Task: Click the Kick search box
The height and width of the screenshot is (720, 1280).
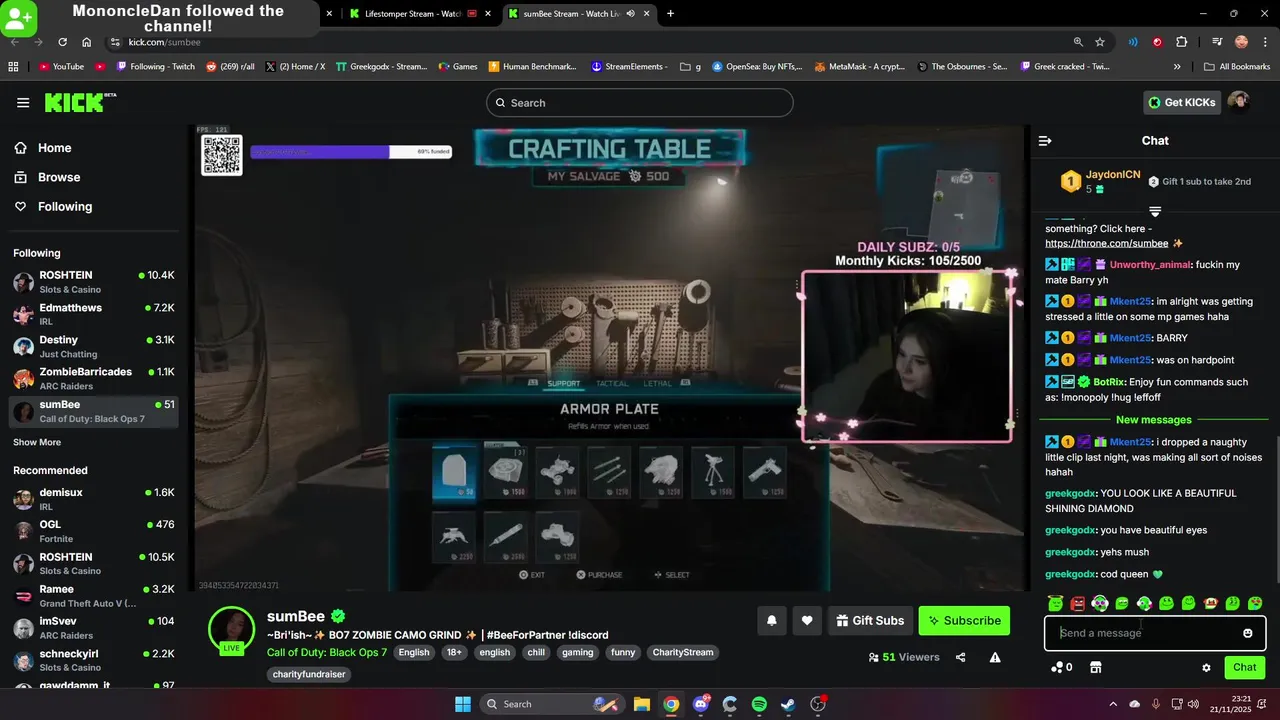Action: point(640,103)
